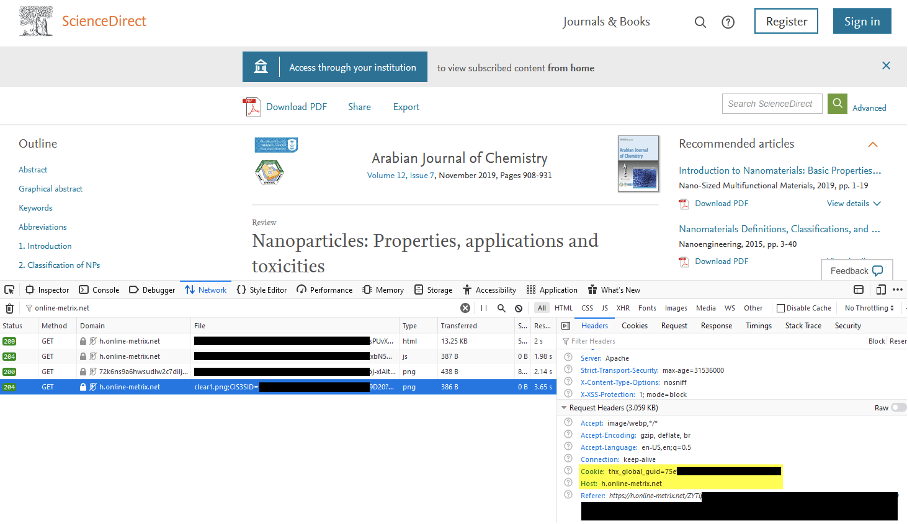Click the Download PDF icon above the article
The height and width of the screenshot is (524, 908).
click(x=252, y=107)
